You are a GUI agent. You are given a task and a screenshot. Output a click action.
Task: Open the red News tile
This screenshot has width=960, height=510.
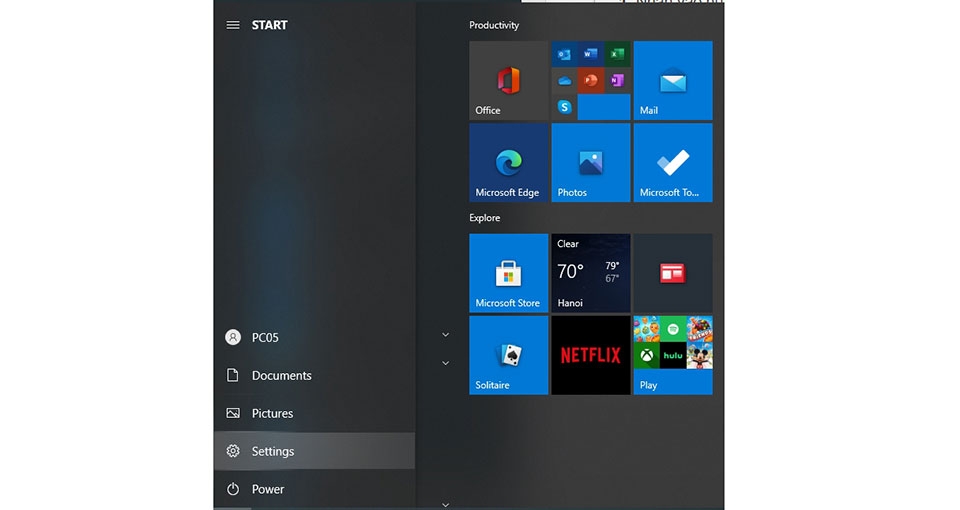(x=673, y=273)
